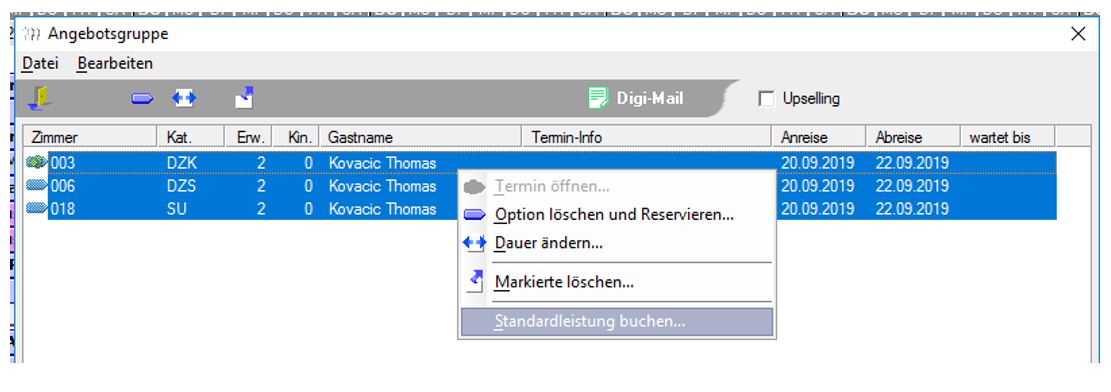The height and width of the screenshot is (392, 1111).
Task: Click category SU cell
Action: 176,209
